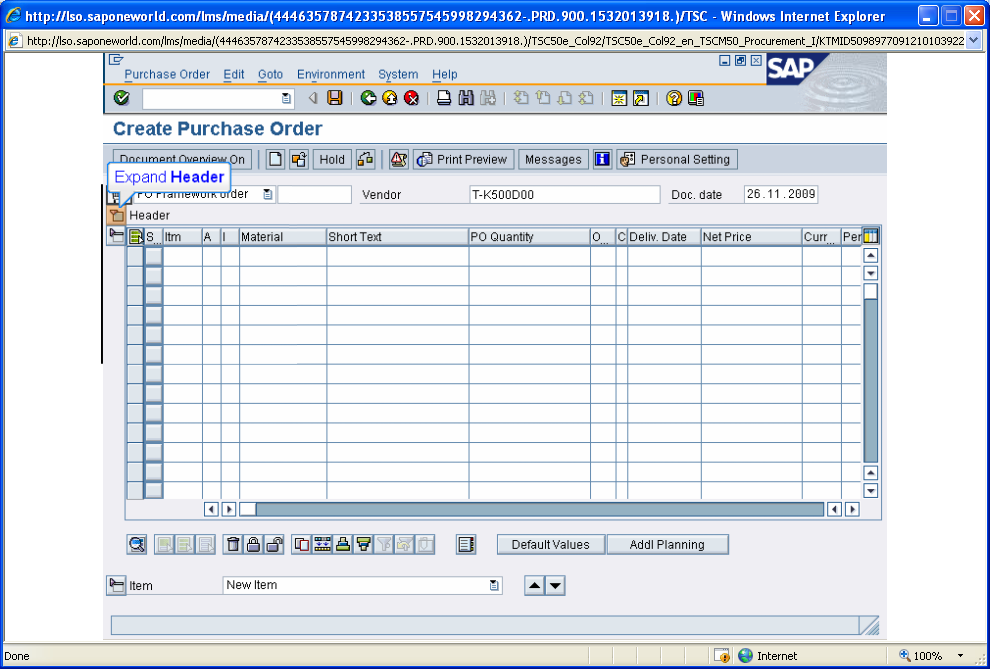Open the New Item dropdown list
Screen dimensions: 990x669
pos(494,585)
